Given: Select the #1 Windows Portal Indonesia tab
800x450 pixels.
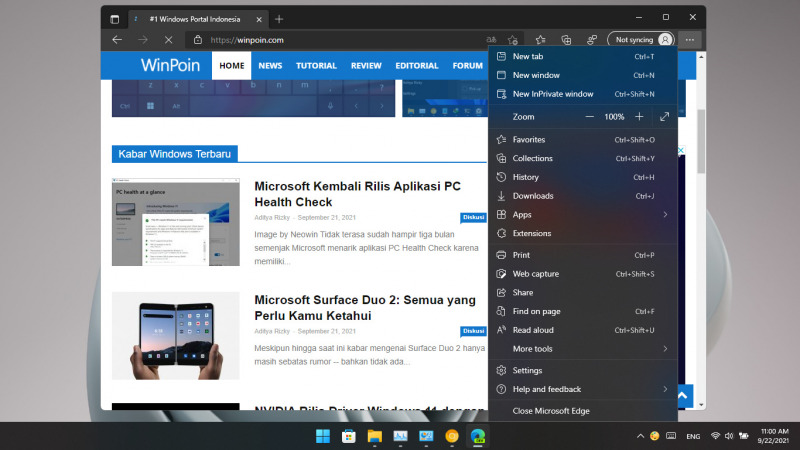Looking at the screenshot, I should tap(197, 19).
